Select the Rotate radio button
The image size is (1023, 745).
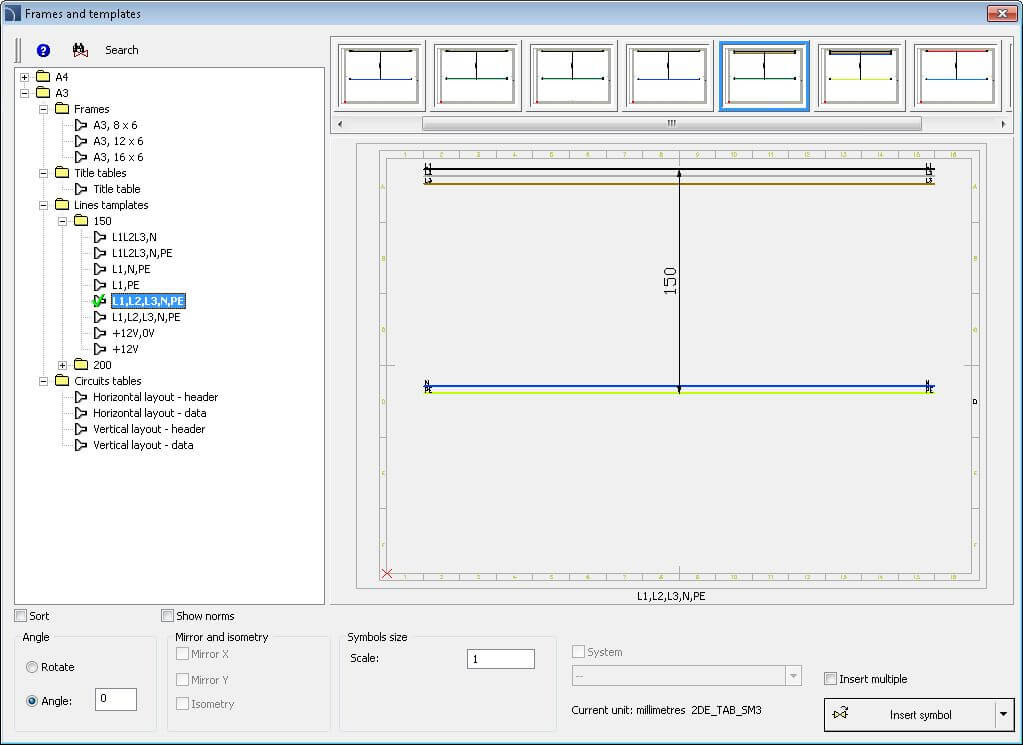coord(33,667)
